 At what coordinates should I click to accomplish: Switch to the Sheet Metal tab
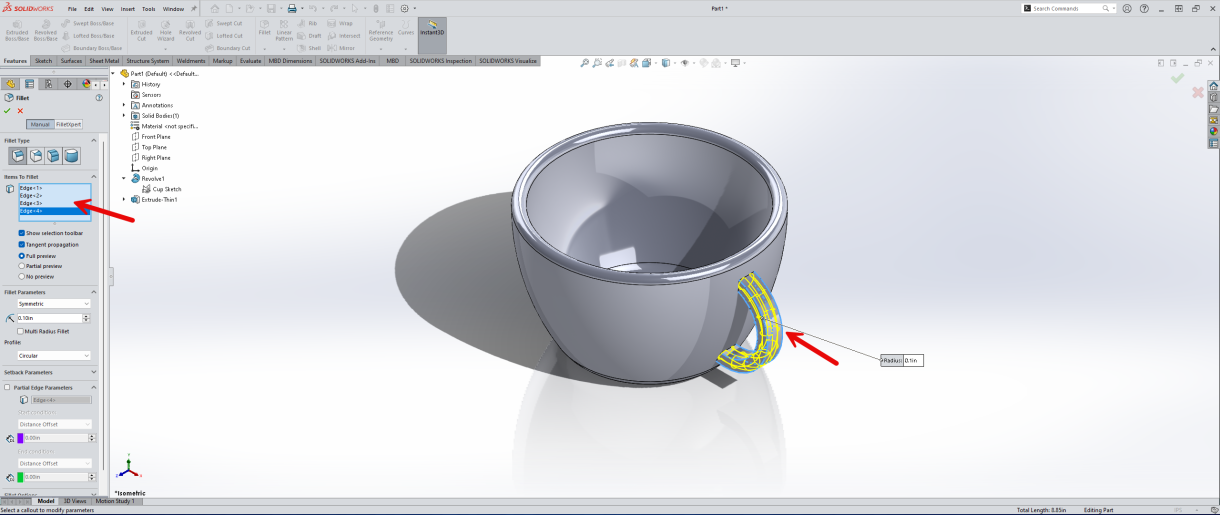click(104, 60)
